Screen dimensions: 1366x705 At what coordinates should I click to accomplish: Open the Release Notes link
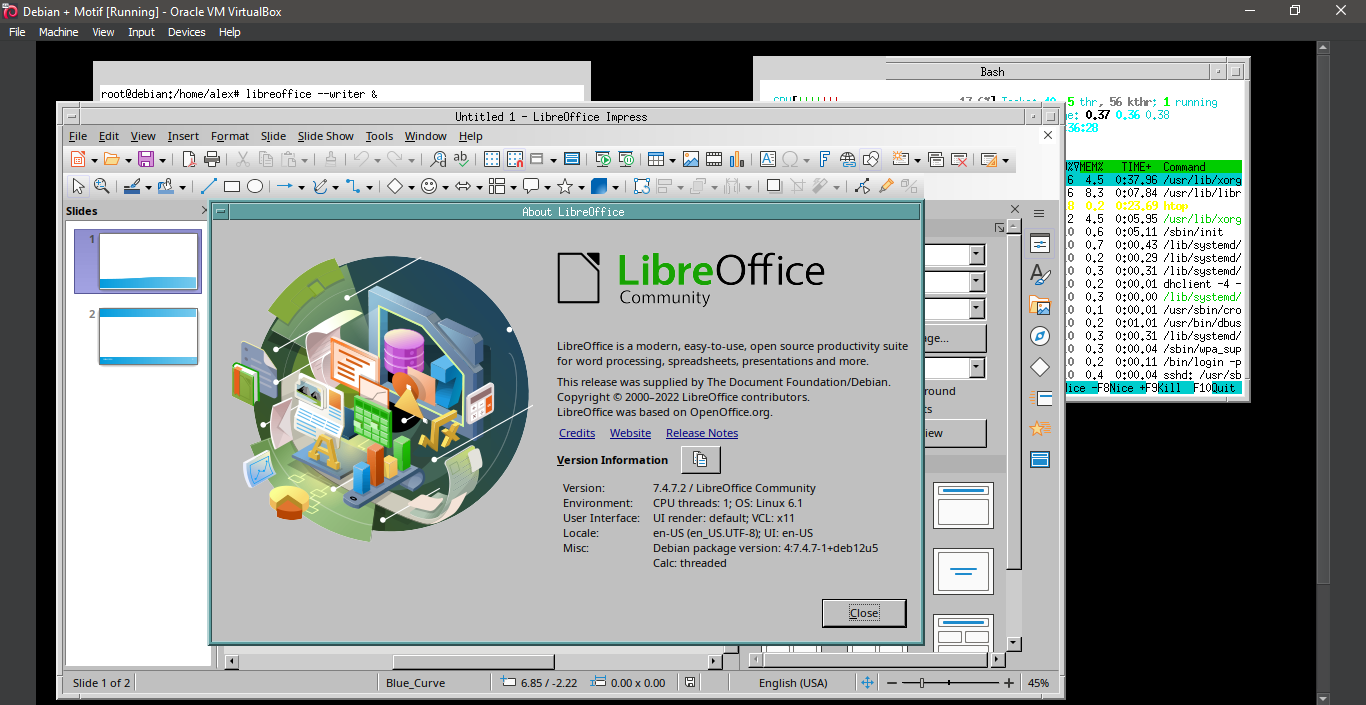point(702,433)
